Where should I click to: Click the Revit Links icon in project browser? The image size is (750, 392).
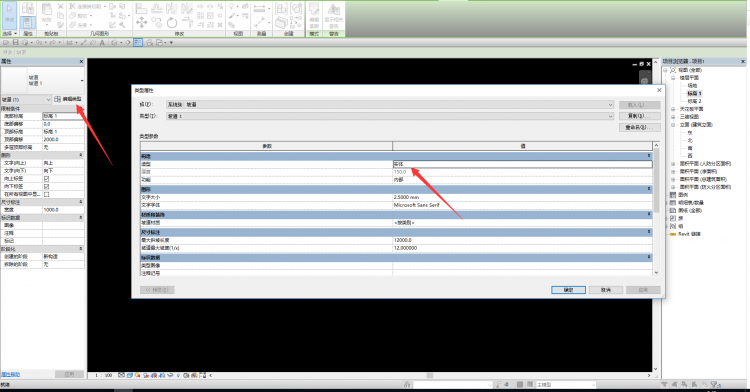673,234
